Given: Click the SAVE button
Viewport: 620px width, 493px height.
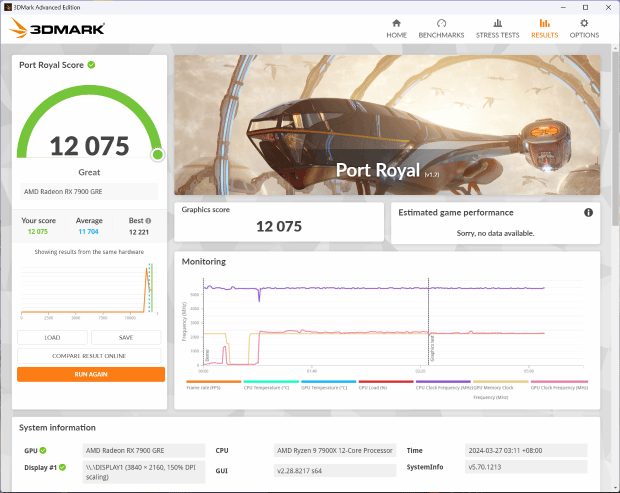Looking at the screenshot, I should coord(126,338).
